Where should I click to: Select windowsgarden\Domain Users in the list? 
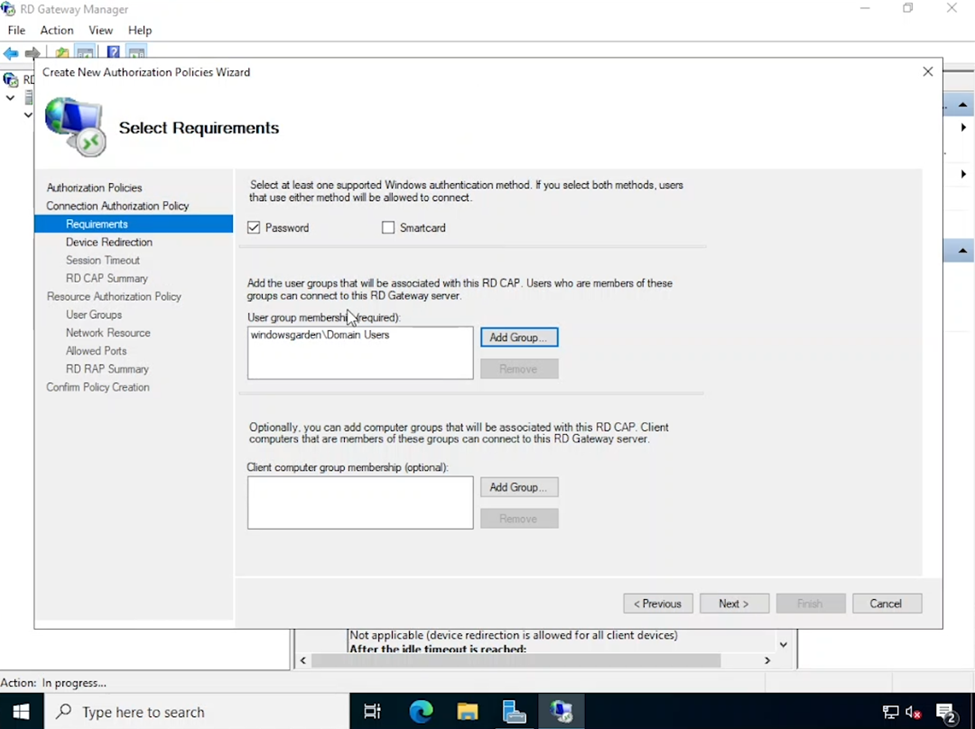320,335
